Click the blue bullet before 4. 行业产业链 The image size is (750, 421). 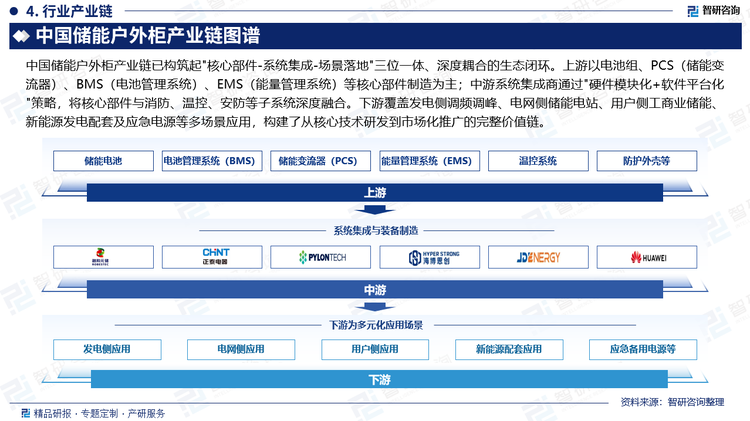(13, 11)
